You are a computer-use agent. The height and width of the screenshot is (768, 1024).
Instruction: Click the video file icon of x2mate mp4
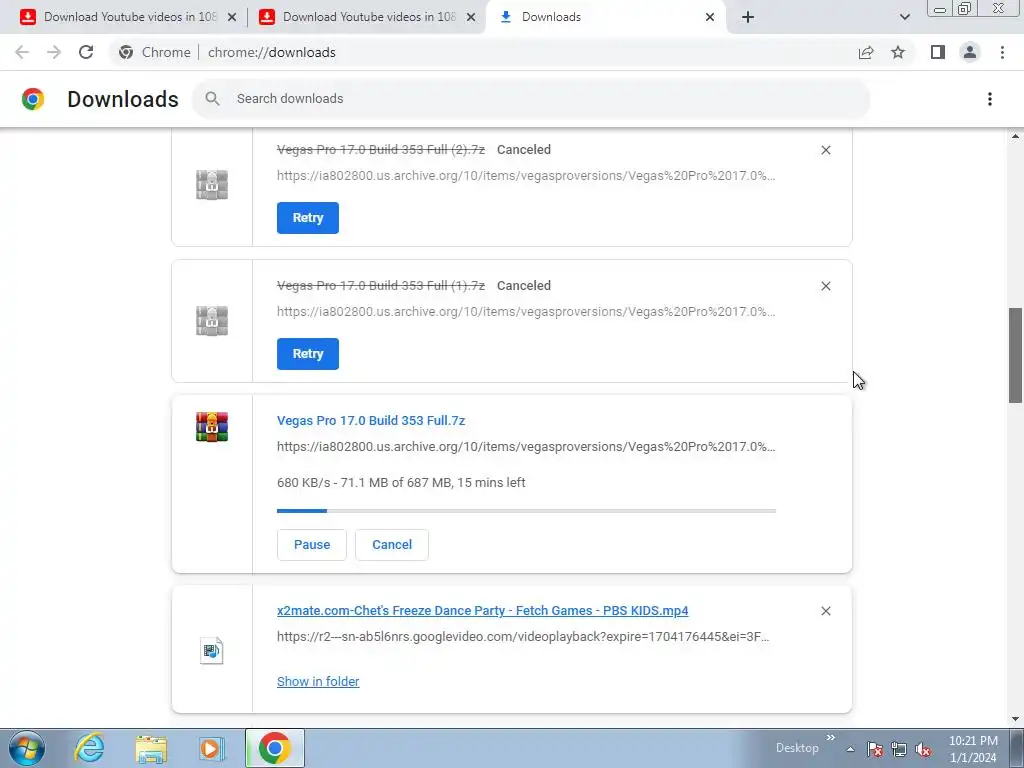[x=212, y=650]
